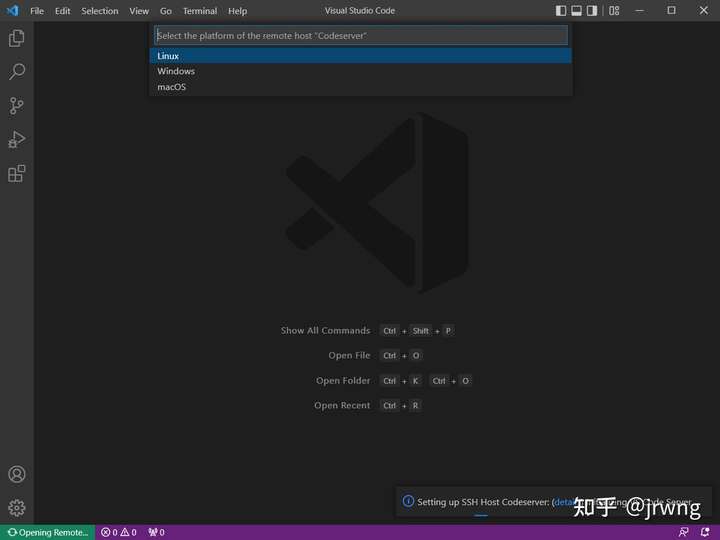This screenshot has height=540, width=720.
Task: Click the 'Visual Studio Code' window title
Action: tap(360, 11)
